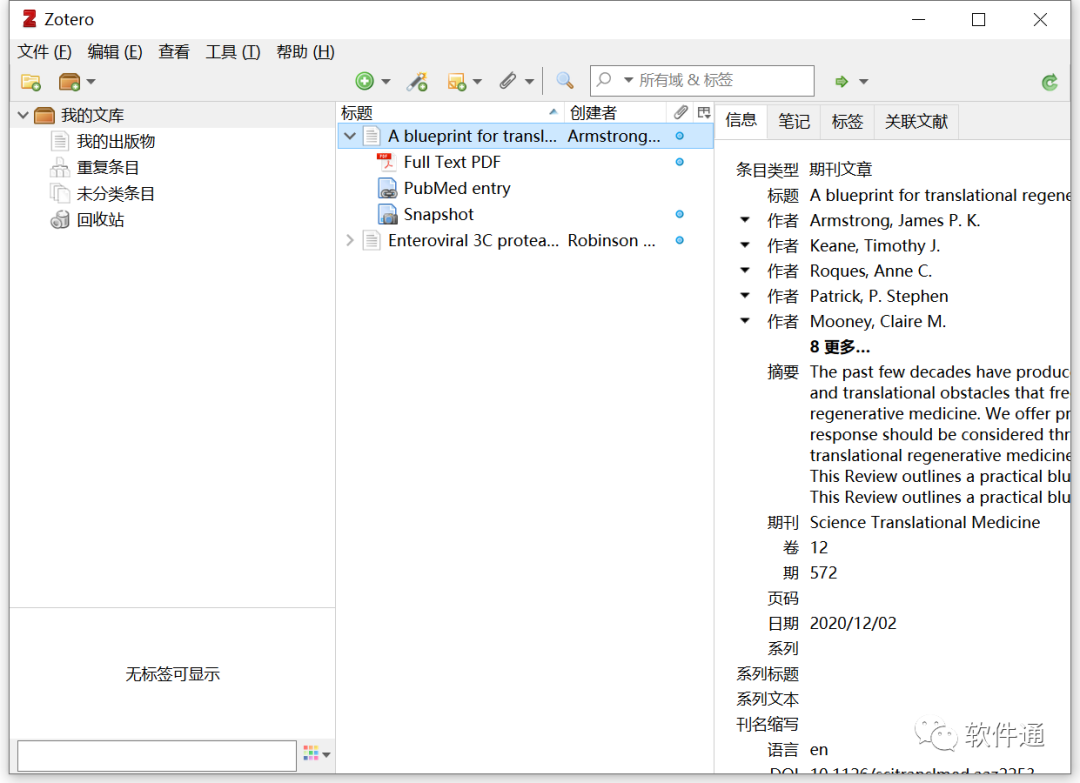Switch to the 标签 tab
Viewport: 1080px width, 783px height.
pos(847,122)
